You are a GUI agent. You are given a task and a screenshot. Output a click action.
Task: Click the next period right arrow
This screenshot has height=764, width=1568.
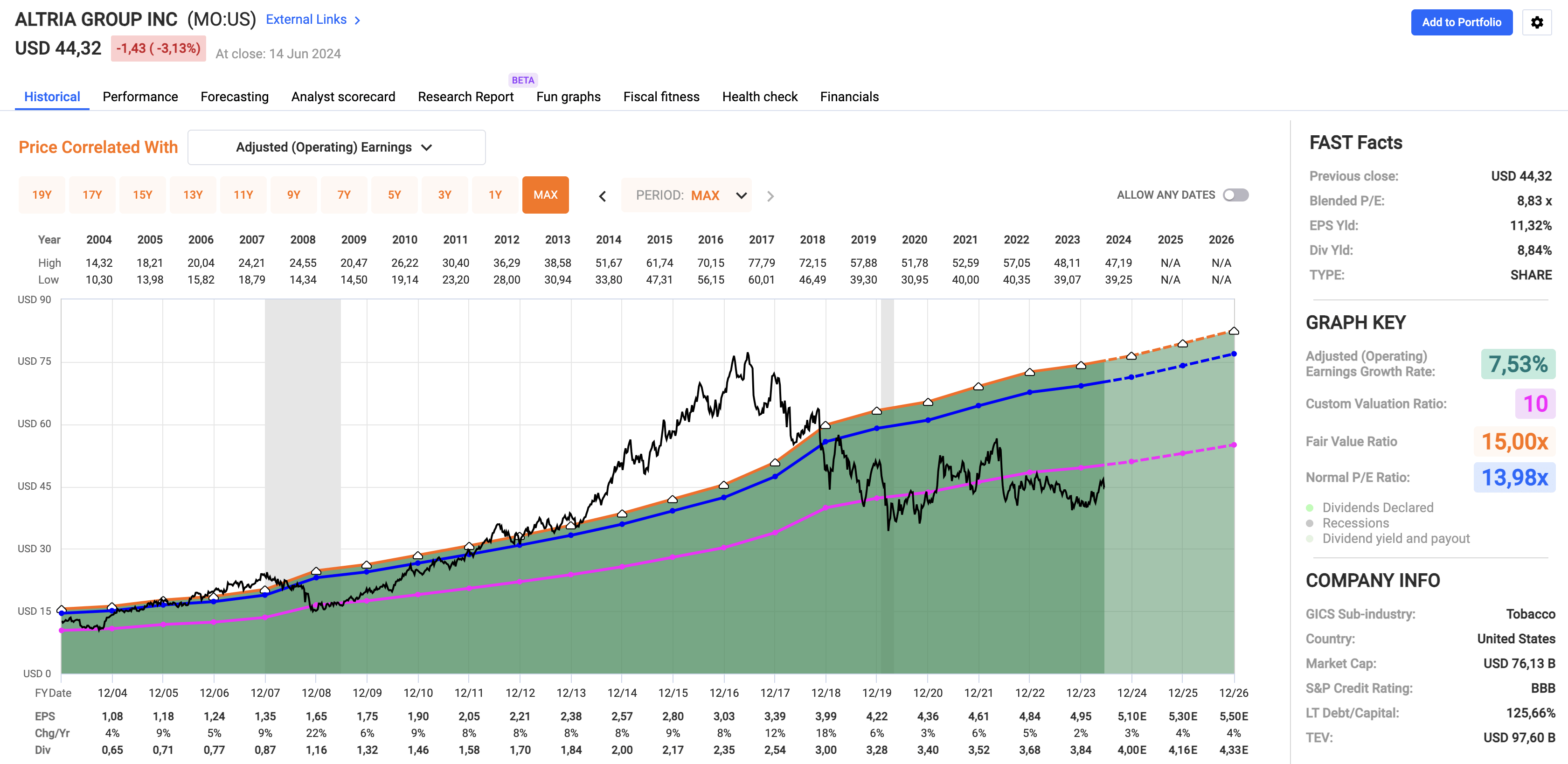[770, 196]
